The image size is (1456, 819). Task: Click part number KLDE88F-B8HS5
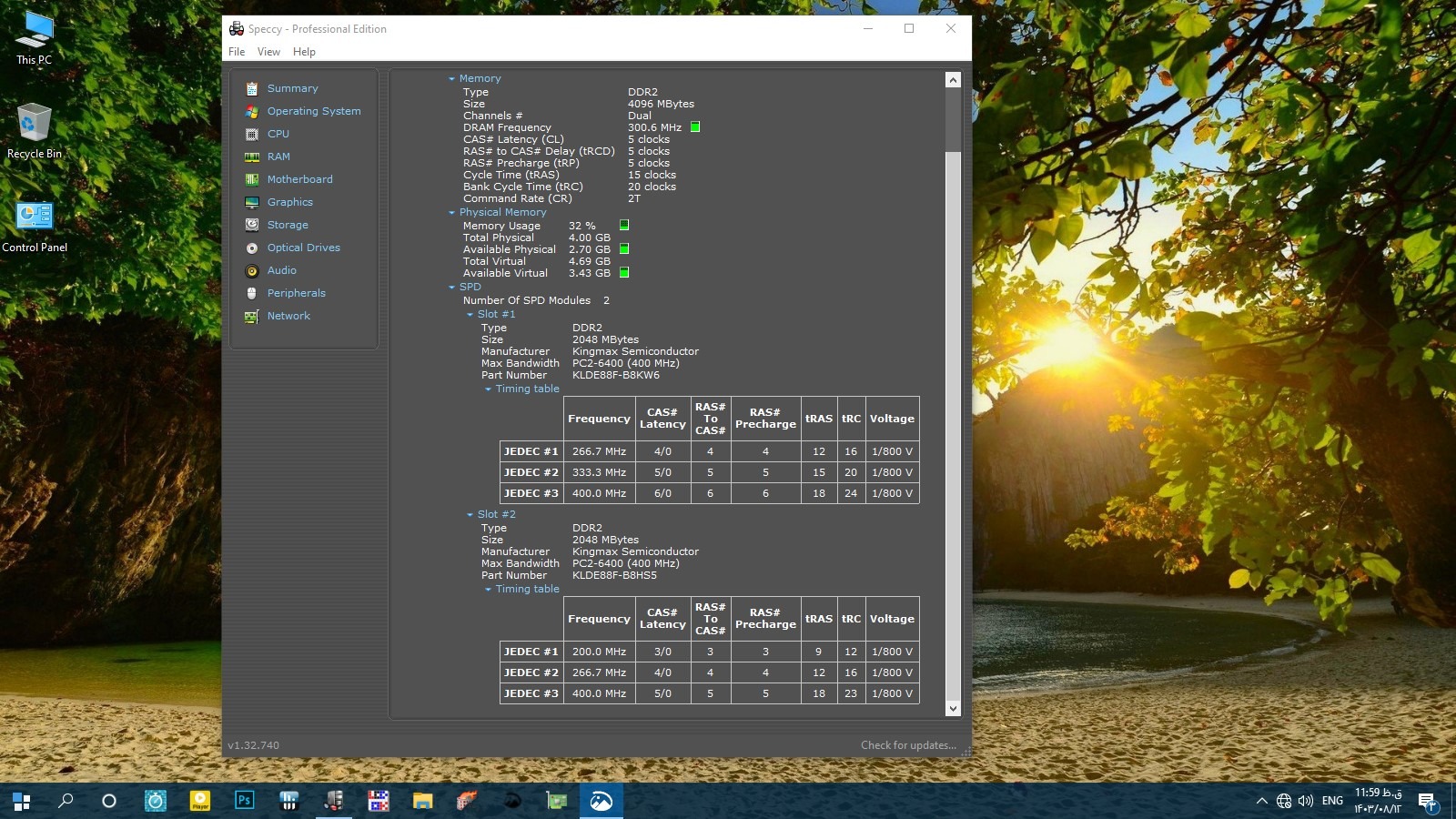click(x=614, y=575)
